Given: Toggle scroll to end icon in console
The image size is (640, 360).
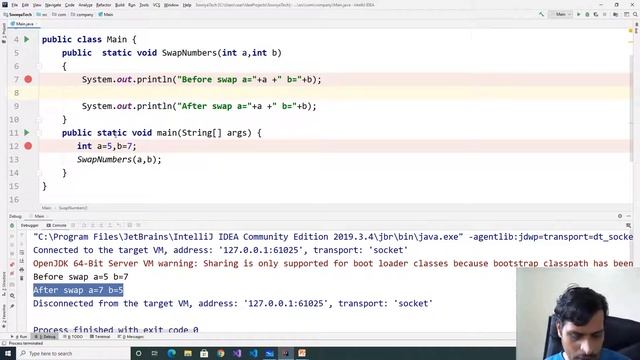Looking at the screenshot, I should pyautogui.click(x=22, y=261).
